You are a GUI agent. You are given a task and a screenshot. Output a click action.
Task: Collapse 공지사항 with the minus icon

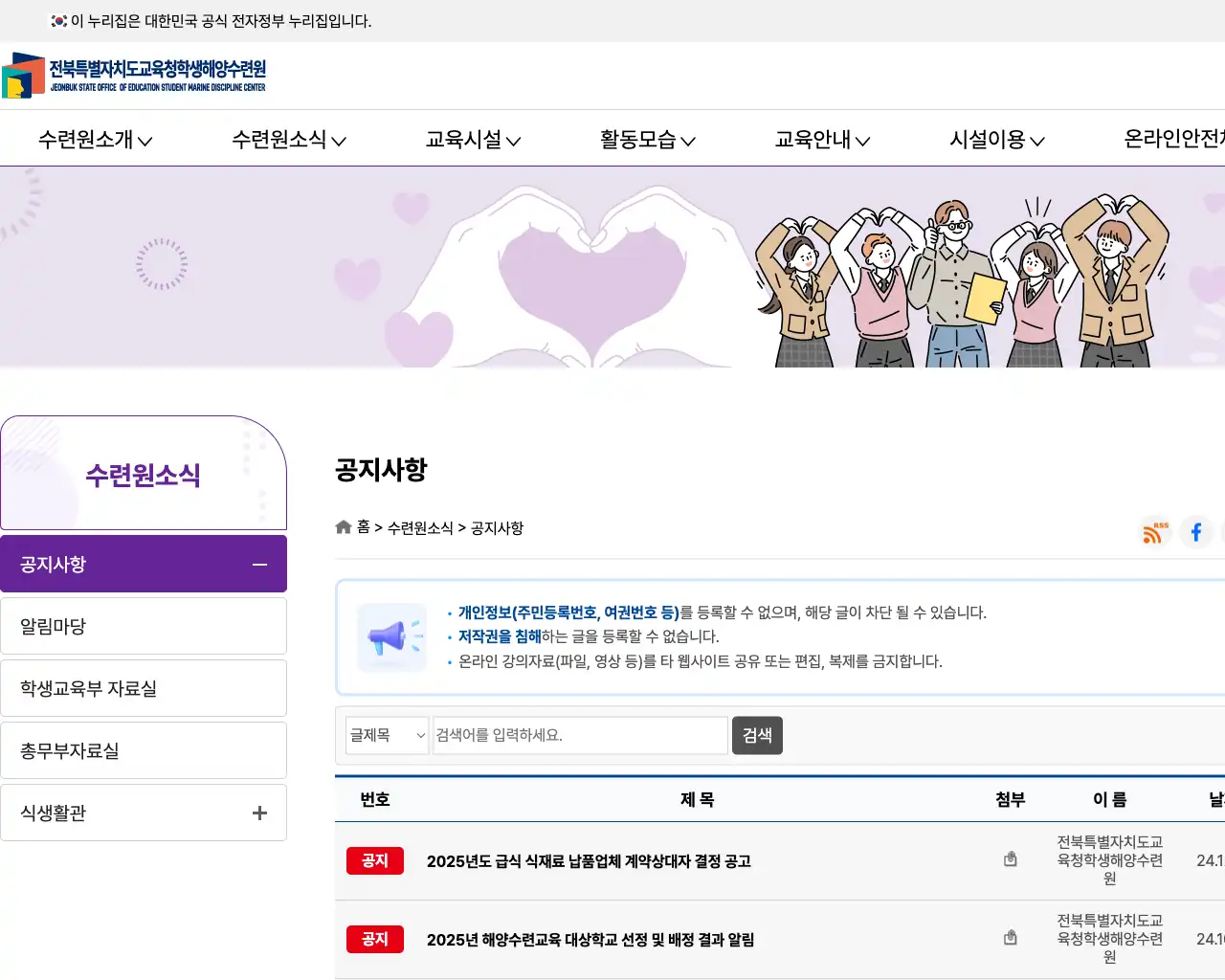(x=259, y=565)
